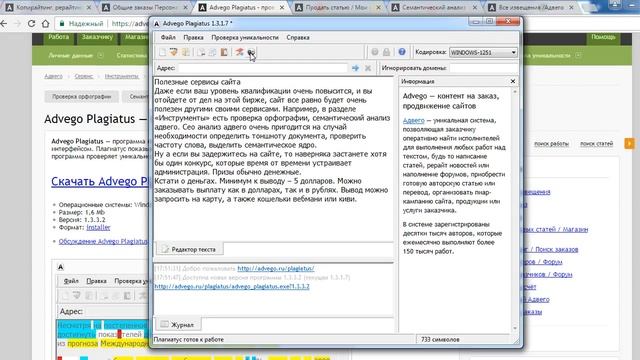Click Помощь on Advego site header
This screenshot has width=640, height=360.
(603, 37)
